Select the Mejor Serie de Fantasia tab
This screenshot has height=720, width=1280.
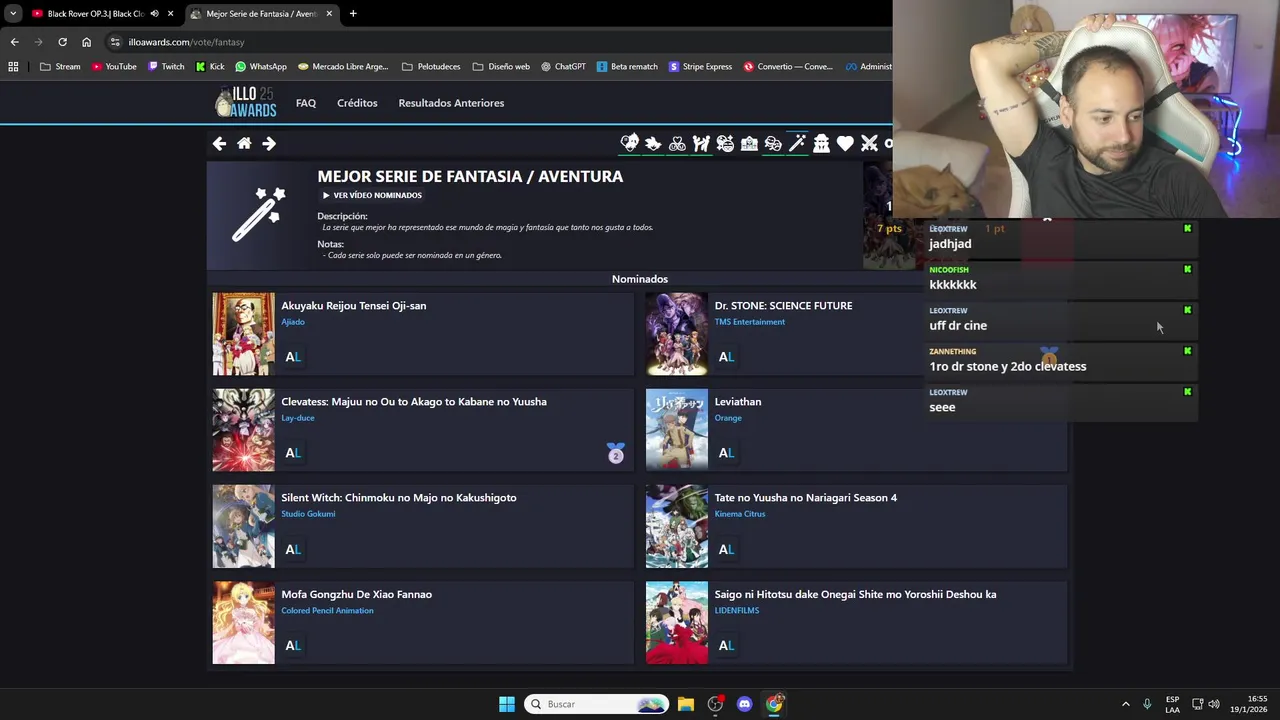261,14
